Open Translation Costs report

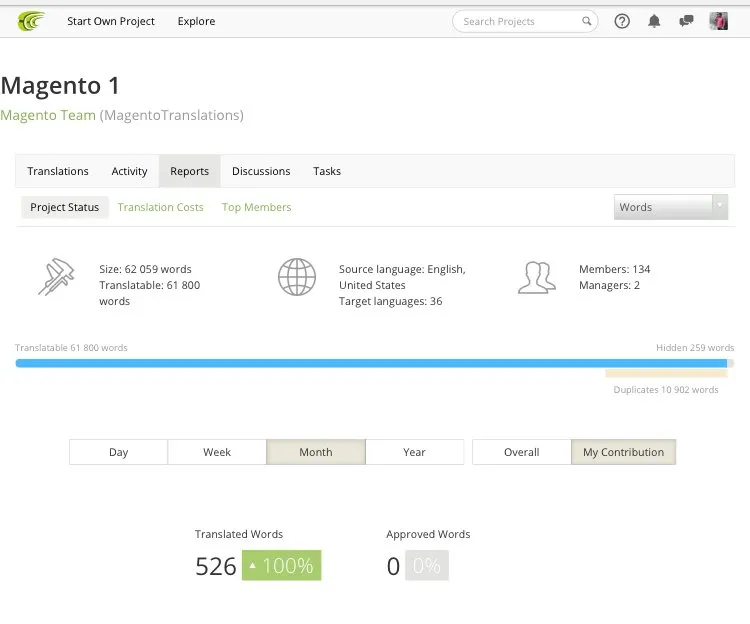pos(161,207)
